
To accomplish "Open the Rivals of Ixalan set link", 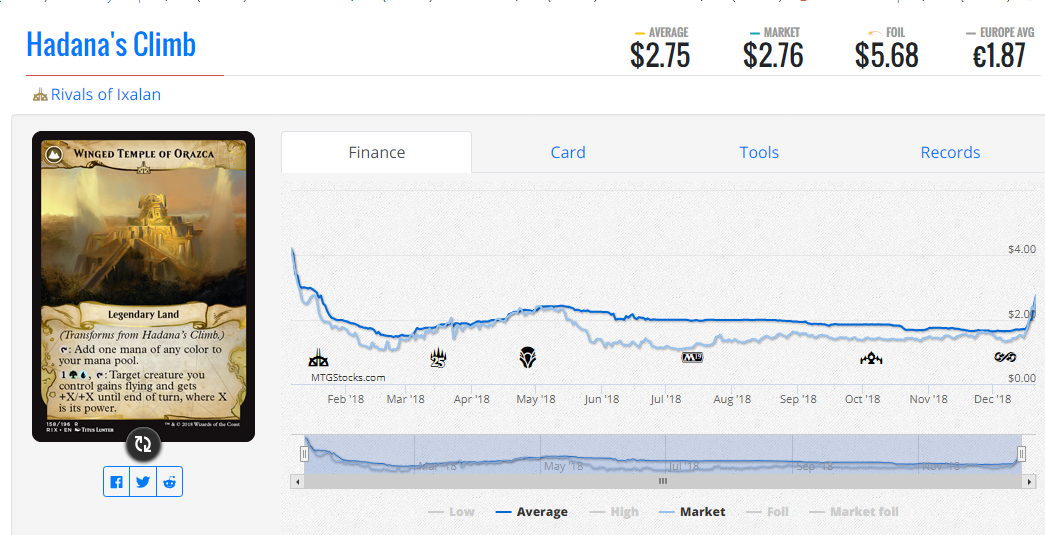I will tap(105, 95).
